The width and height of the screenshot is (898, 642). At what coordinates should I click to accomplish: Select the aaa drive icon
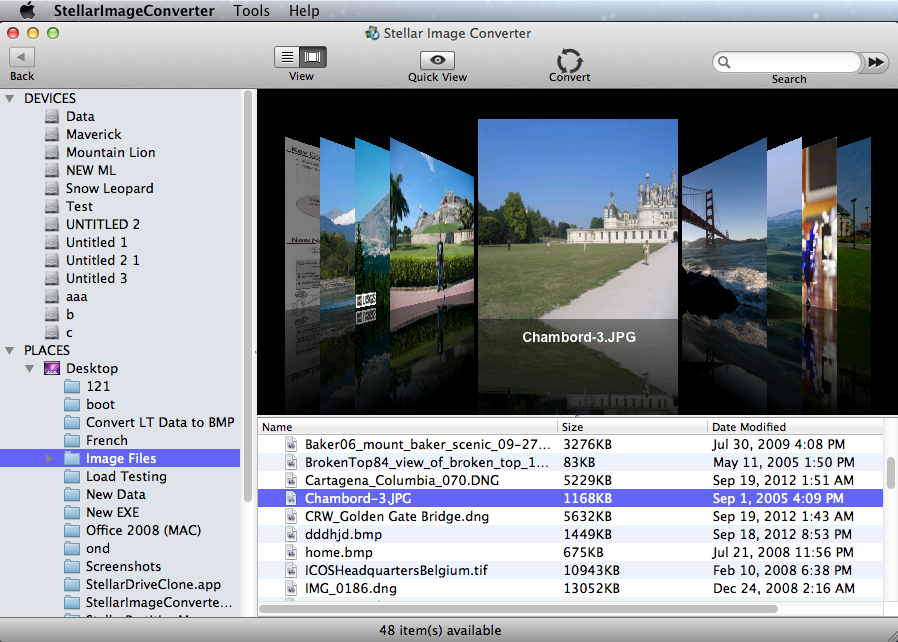point(52,297)
